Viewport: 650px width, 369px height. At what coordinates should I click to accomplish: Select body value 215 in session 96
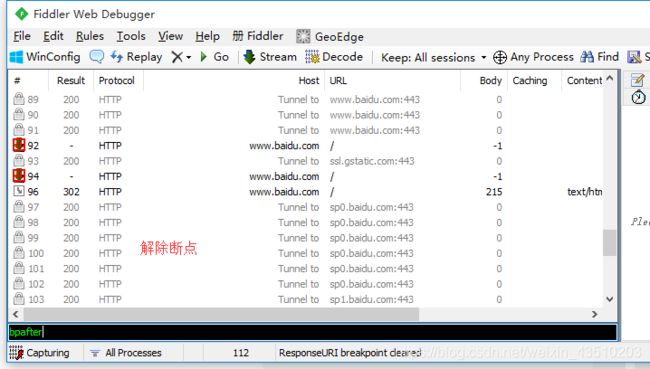(494, 192)
